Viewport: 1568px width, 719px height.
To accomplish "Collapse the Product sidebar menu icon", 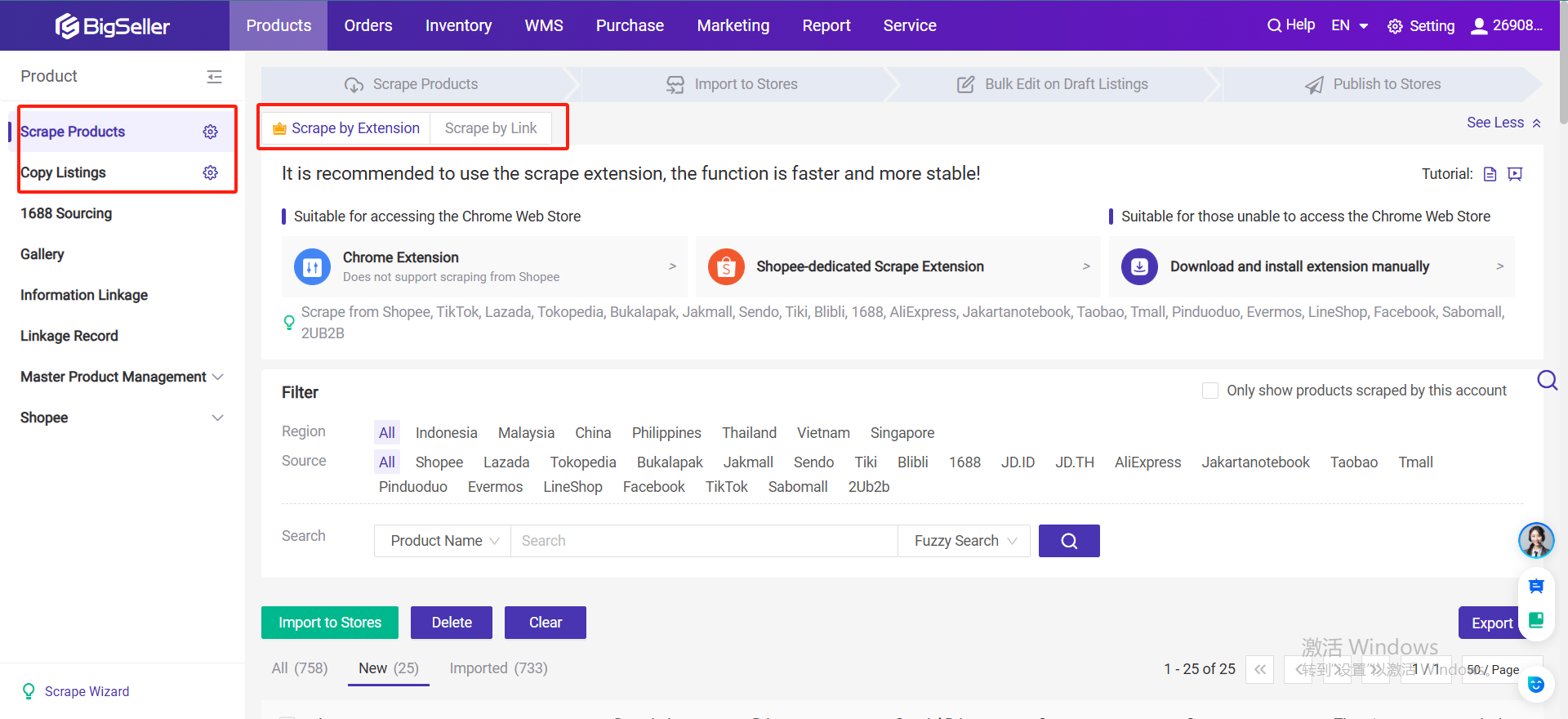I will (214, 77).
